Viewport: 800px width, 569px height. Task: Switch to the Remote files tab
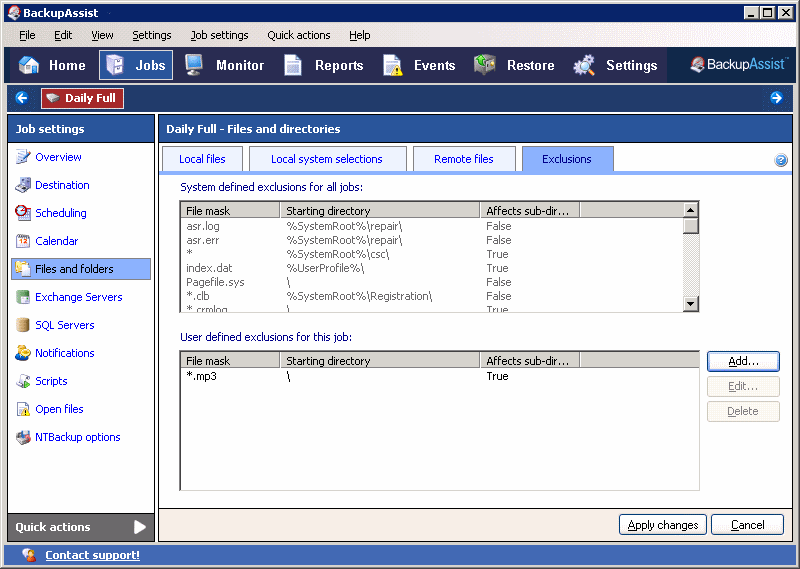[463, 159]
